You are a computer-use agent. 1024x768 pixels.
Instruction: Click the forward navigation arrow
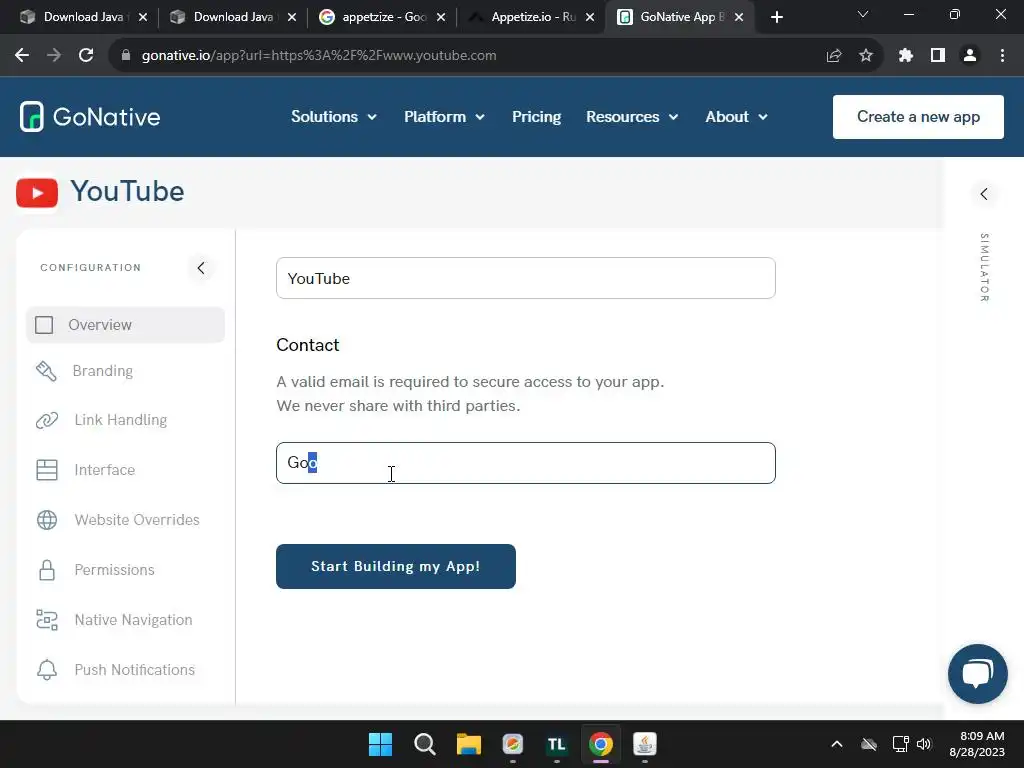pos(54,56)
